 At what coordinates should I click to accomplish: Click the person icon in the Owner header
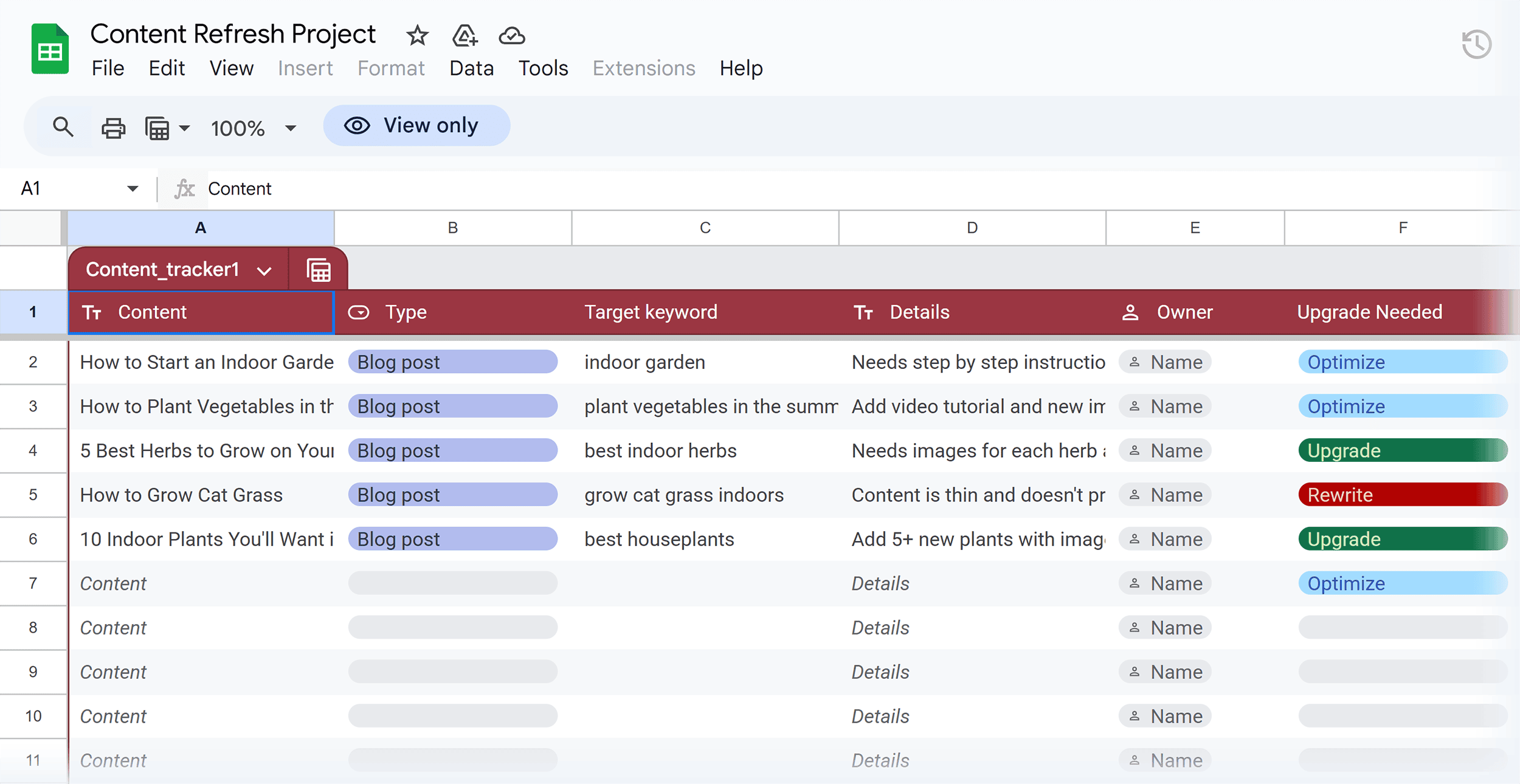pyautogui.click(x=1131, y=312)
